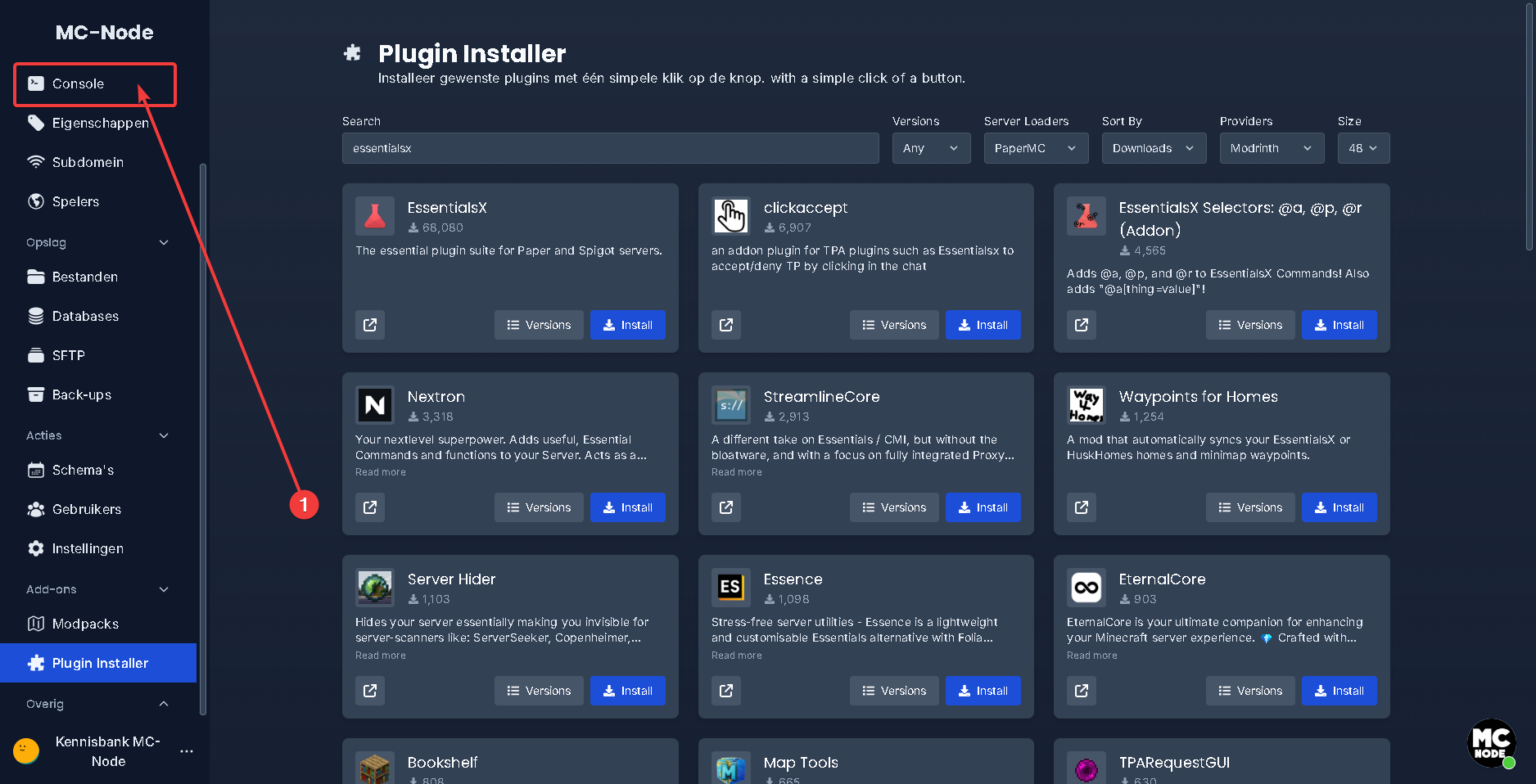Install EssentialsX Selectors addon
This screenshot has width=1536, height=784.
(1339, 325)
